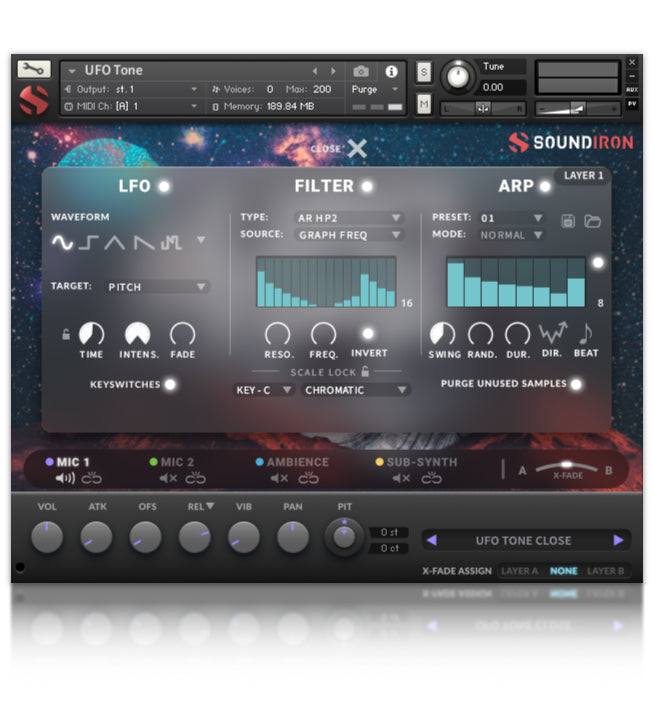Click the ARP save preset floppy icon

point(568,220)
